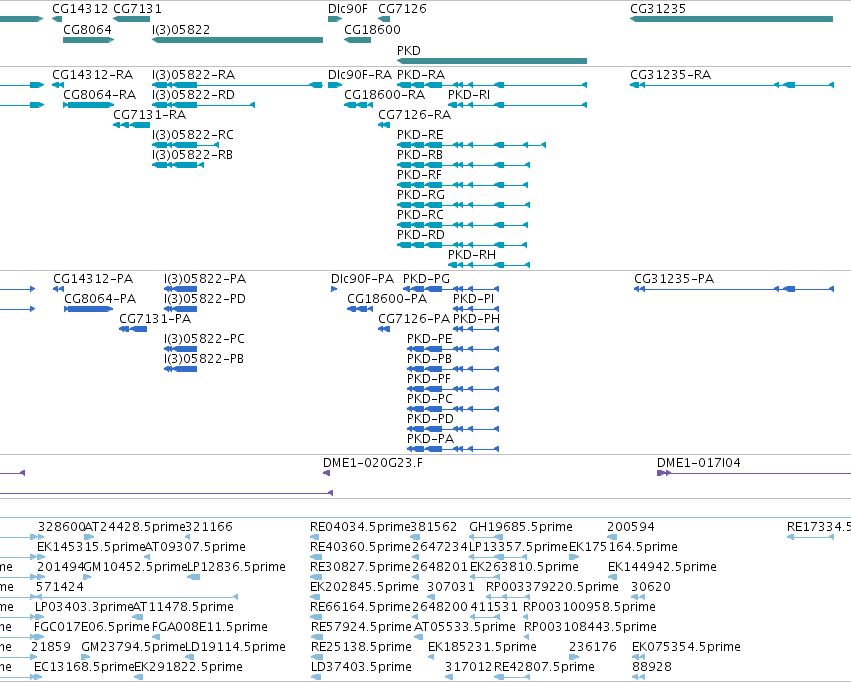Click the PKD-RC transcript label
851x682 pixels.
point(420,214)
